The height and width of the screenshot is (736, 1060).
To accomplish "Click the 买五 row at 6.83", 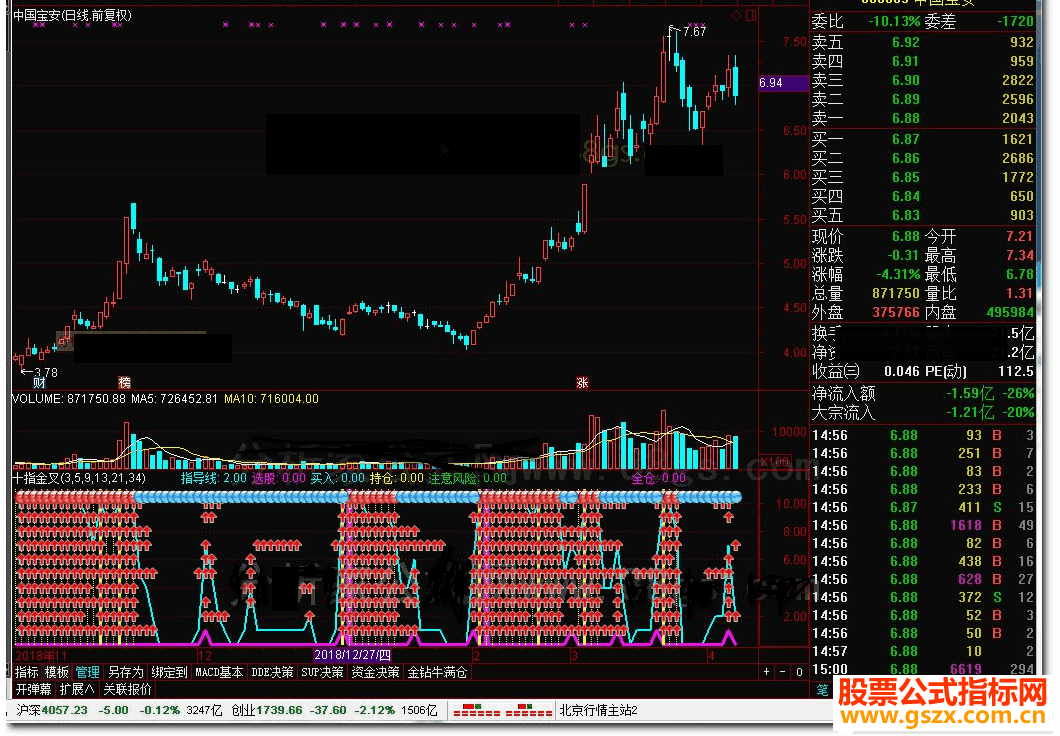I will pyautogui.click(x=922, y=215).
